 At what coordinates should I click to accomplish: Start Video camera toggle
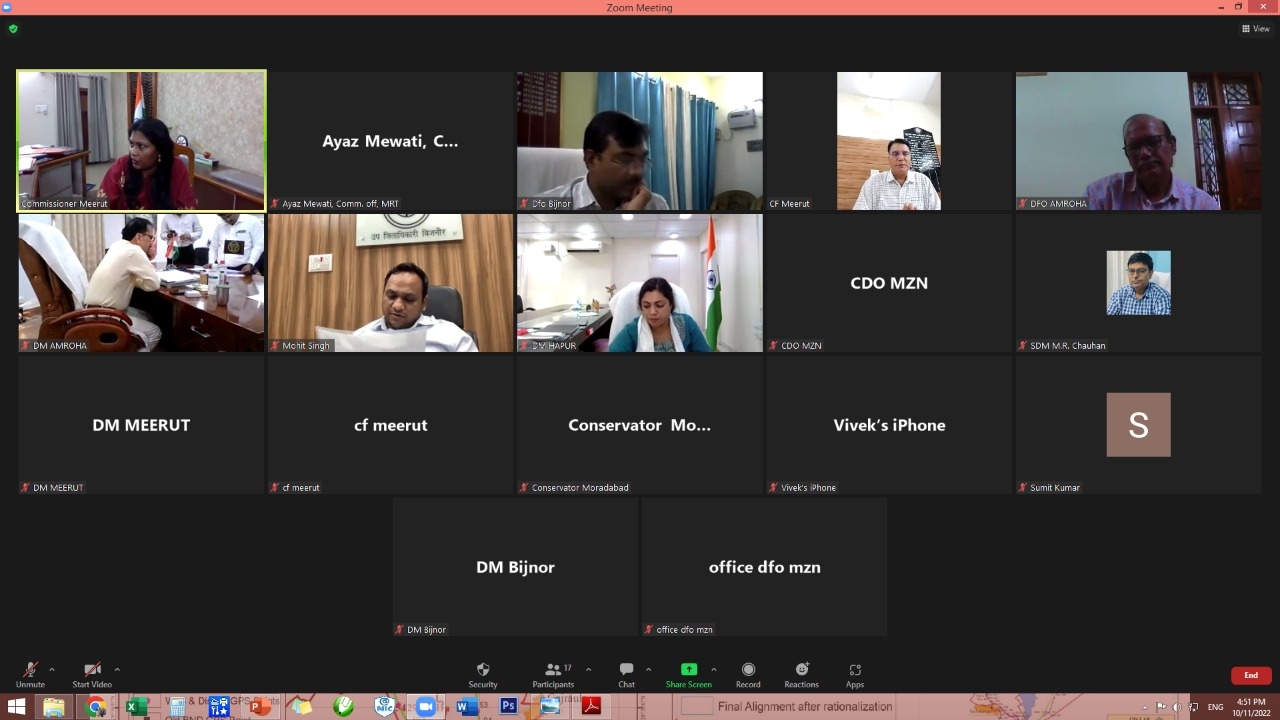pyautogui.click(x=92, y=673)
